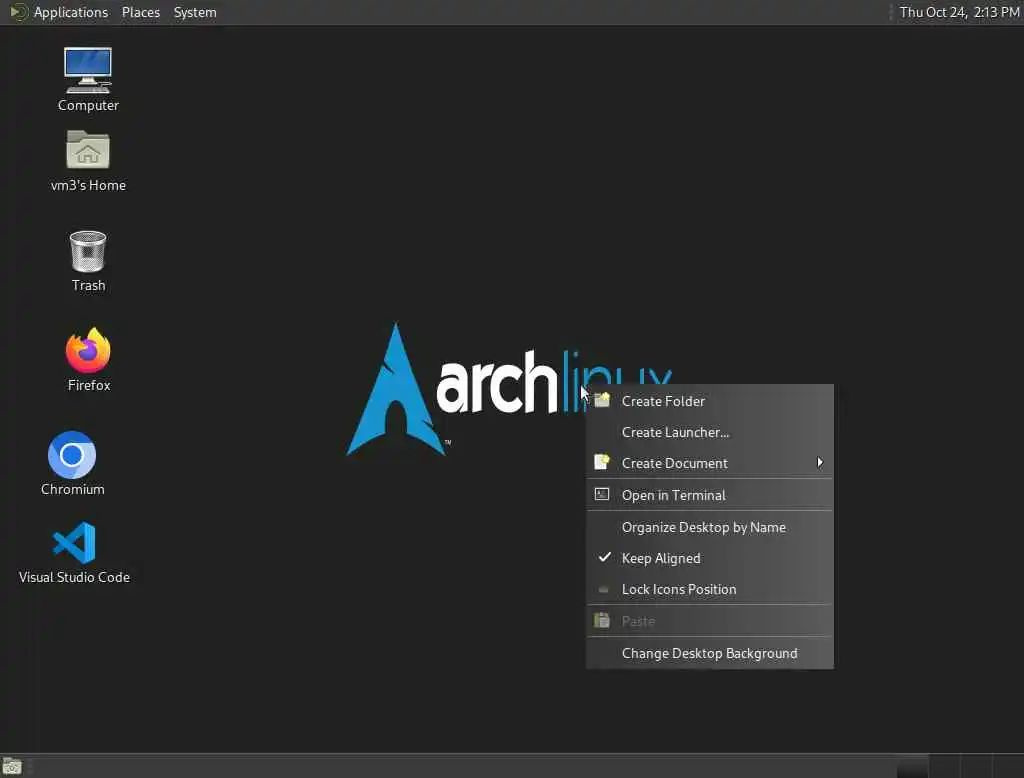Choose Create Launcher... from context menu
Viewport: 1024px width, 778px height.
point(710,432)
